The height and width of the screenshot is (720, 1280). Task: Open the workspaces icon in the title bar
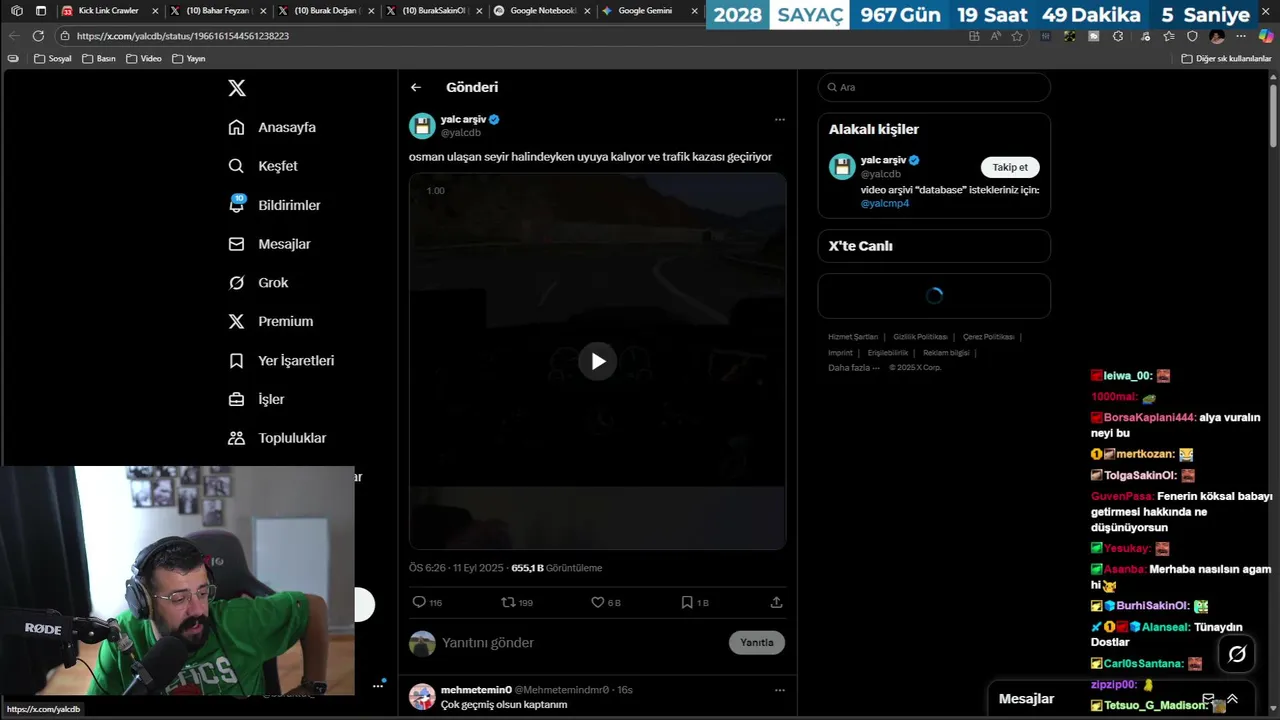tap(16, 10)
